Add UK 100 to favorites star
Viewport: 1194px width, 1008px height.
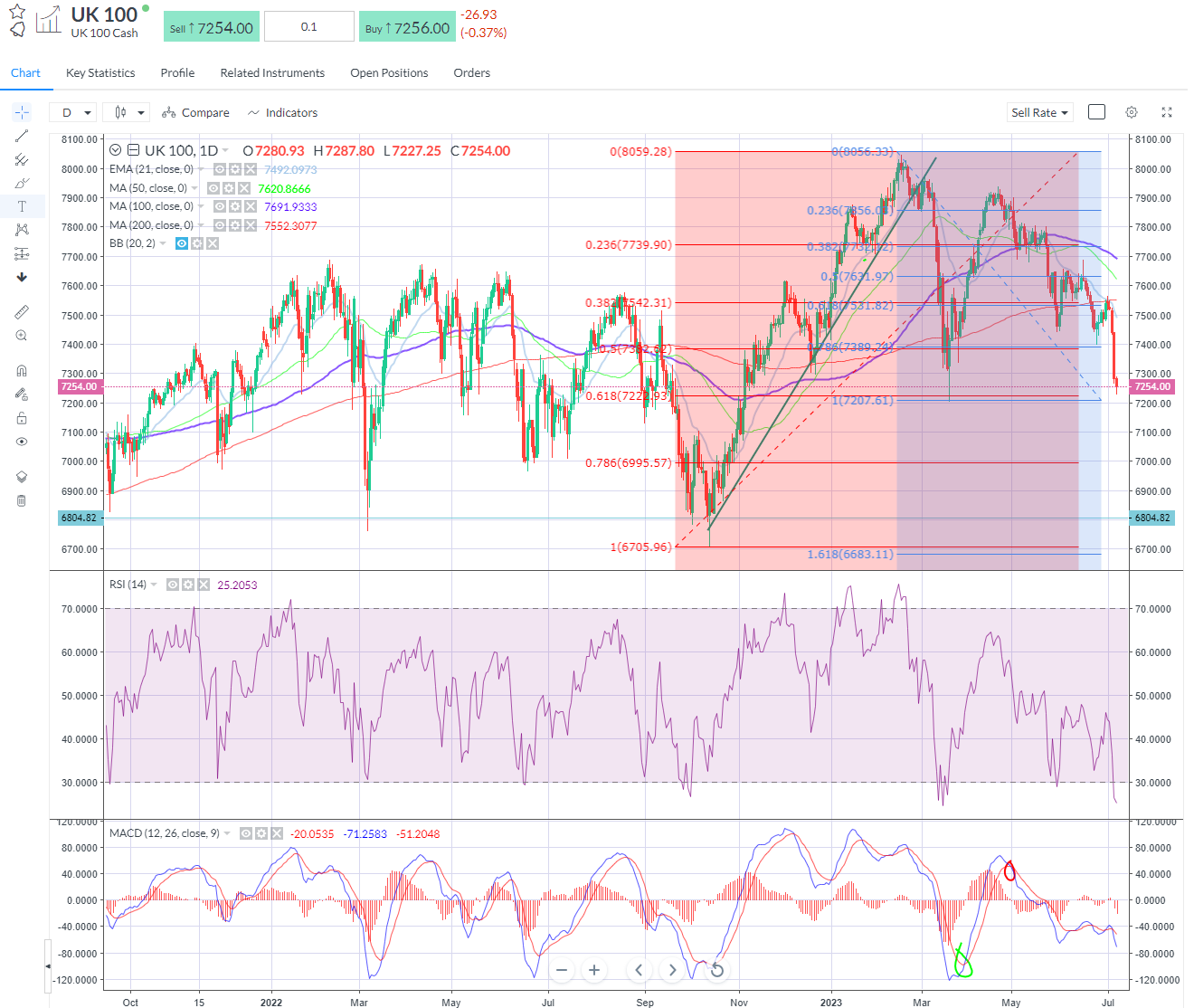click(16, 11)
